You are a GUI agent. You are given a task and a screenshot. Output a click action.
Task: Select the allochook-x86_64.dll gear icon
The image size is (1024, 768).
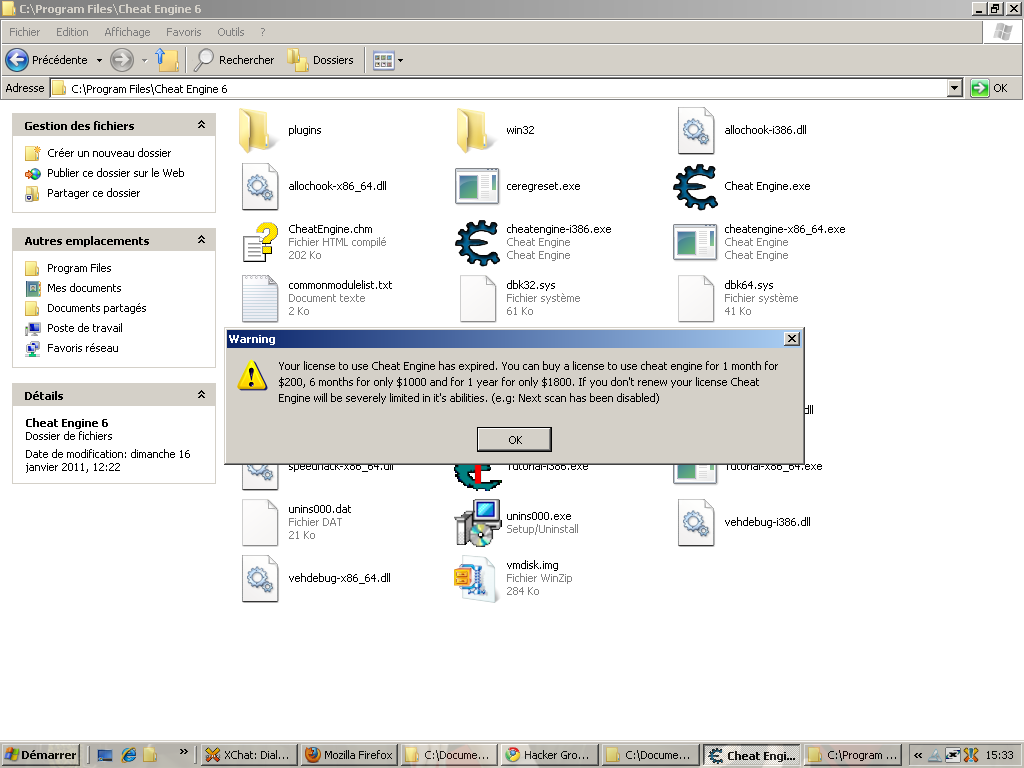[260, 187]
